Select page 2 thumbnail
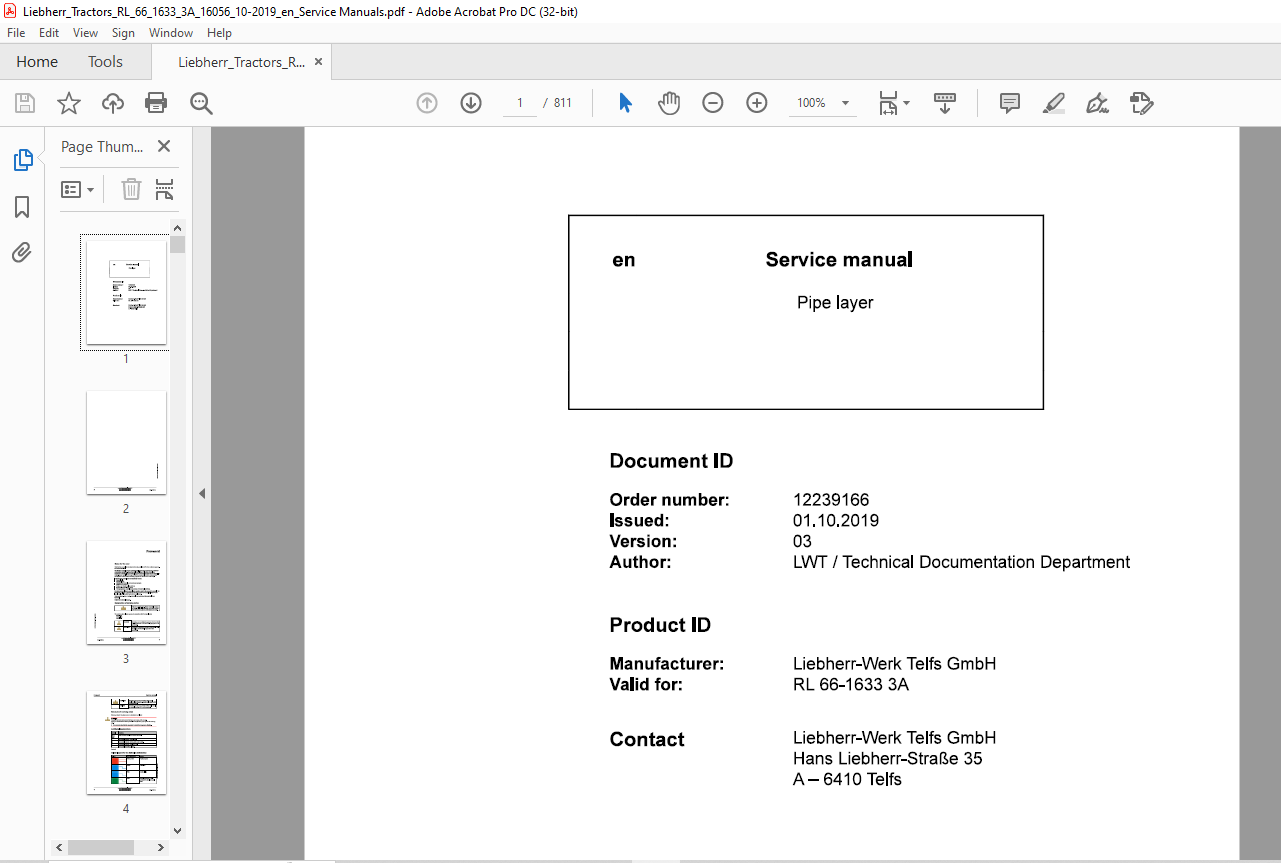The height and width of the screenshot is (863, 1281). [x=126, y=442]
